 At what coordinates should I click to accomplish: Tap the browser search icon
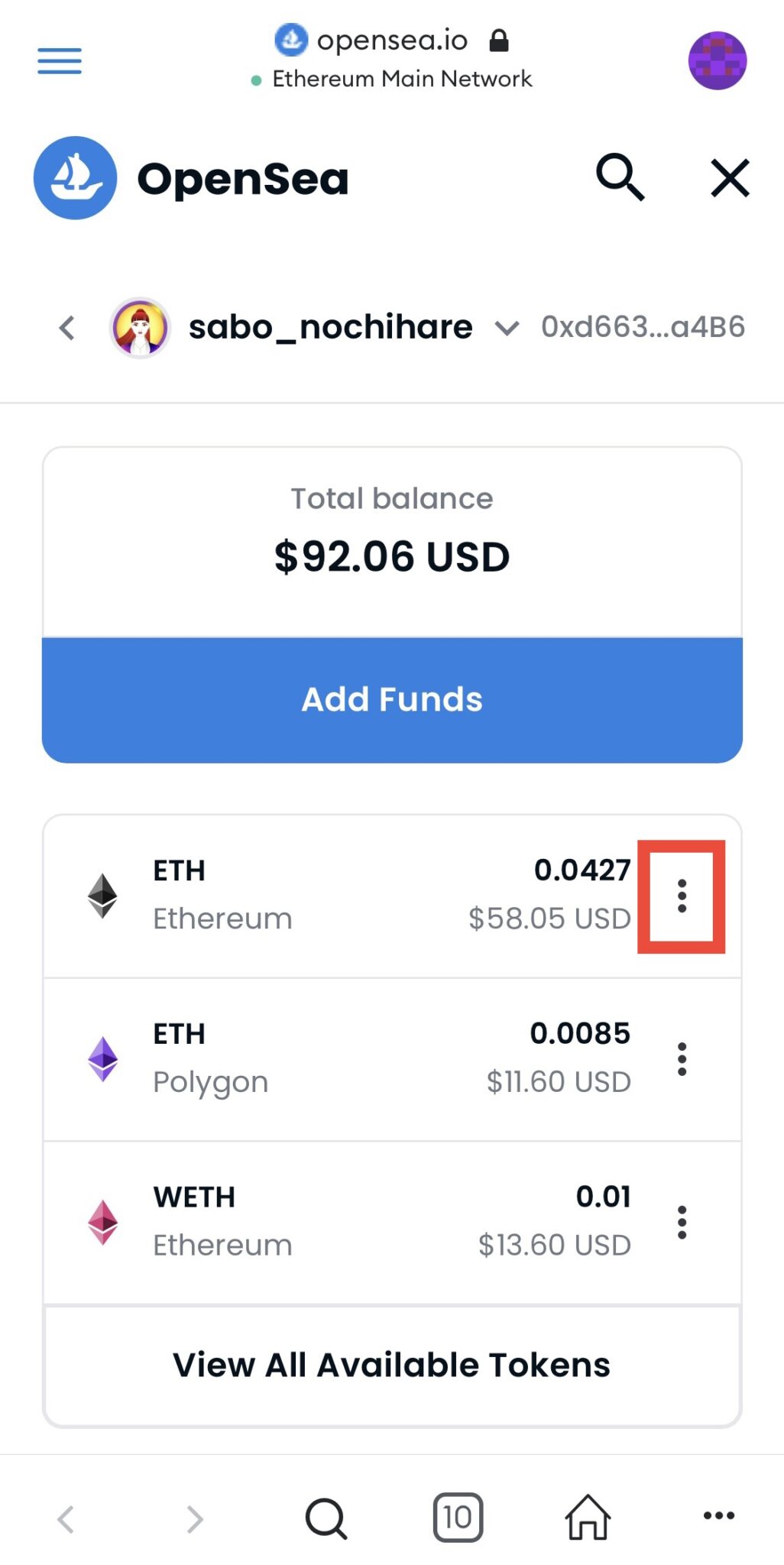(x=326, y=1518)
